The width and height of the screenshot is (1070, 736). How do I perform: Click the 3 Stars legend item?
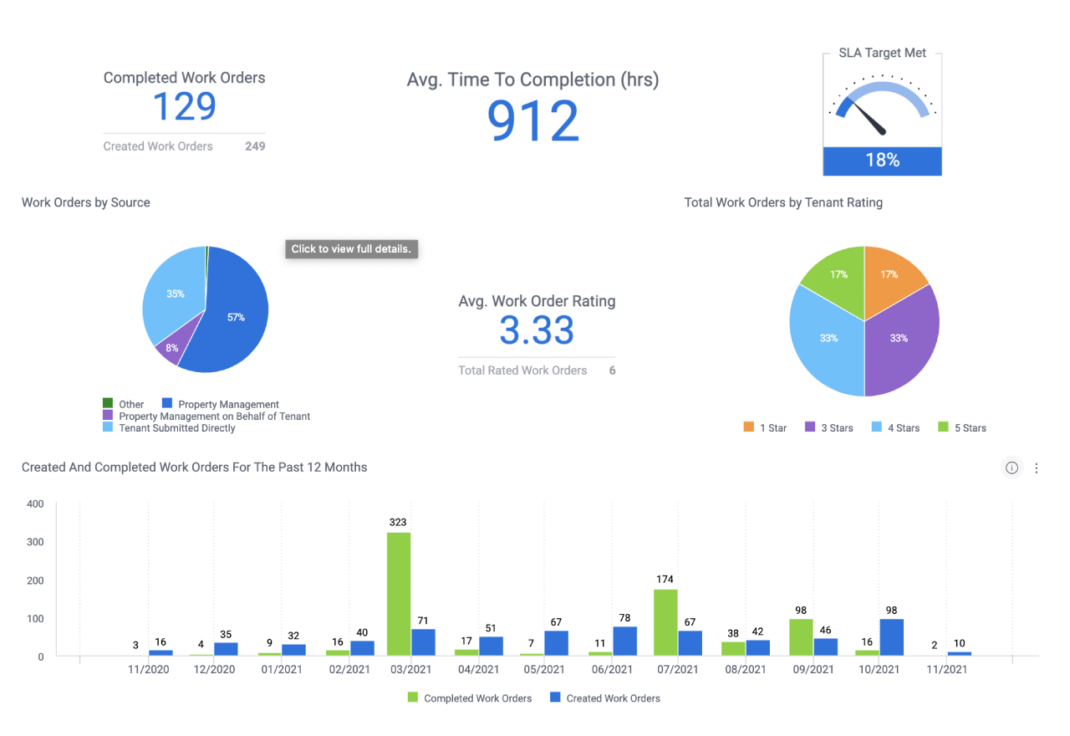[x=828, y=428]
